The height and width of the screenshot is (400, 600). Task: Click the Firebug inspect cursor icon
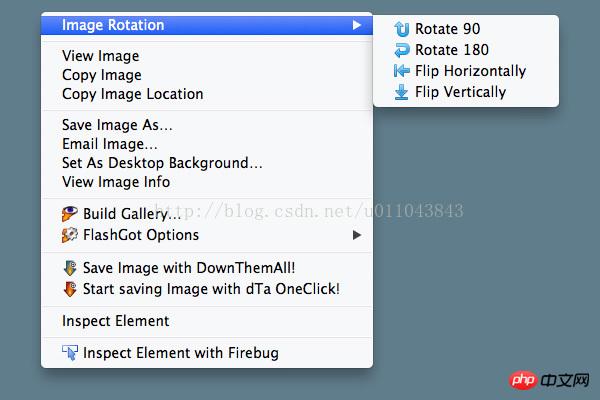(x=70, y=353)
